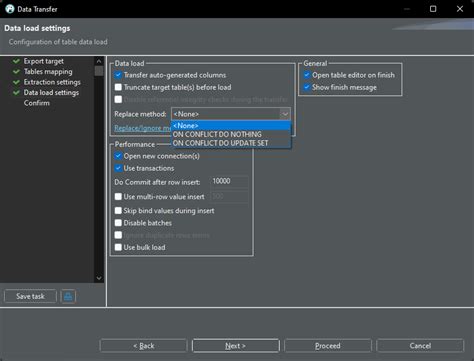
Task: Select Data load settings step
Action: tap(51, 93)
